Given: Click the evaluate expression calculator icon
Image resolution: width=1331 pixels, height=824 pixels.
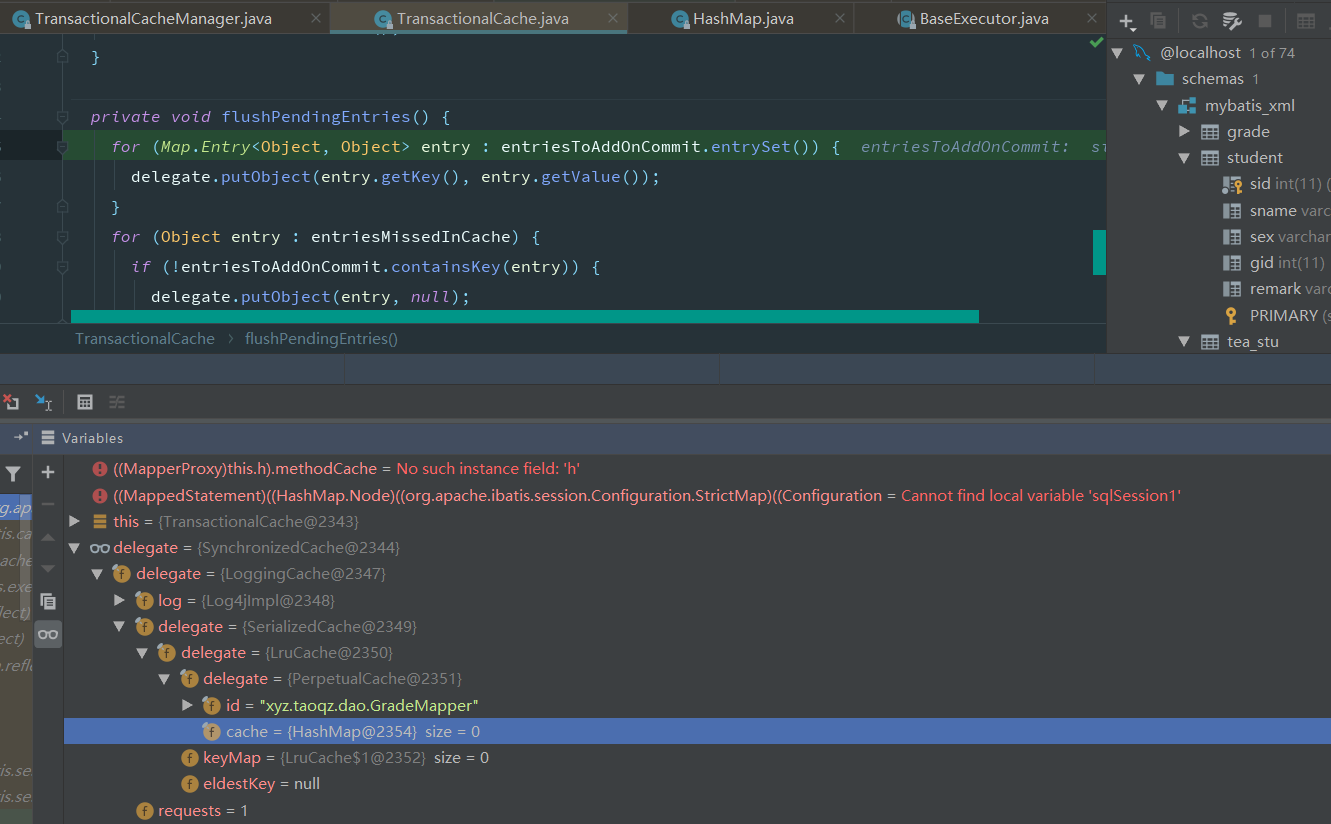Looking at the screenshot, I should pyautogui.click(x=85, y=402).
